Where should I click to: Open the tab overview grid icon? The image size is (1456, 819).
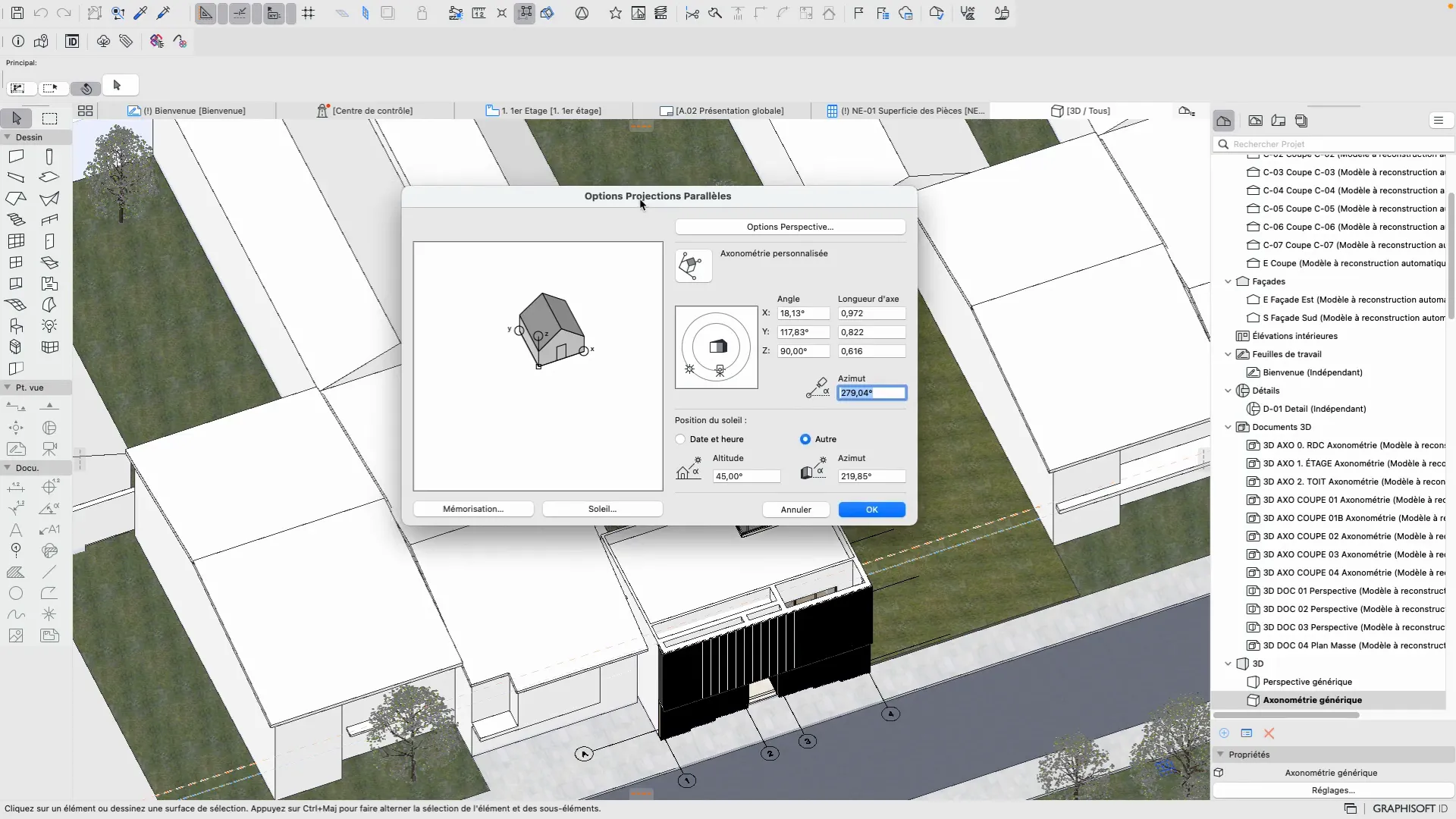[x=85, y=111]
